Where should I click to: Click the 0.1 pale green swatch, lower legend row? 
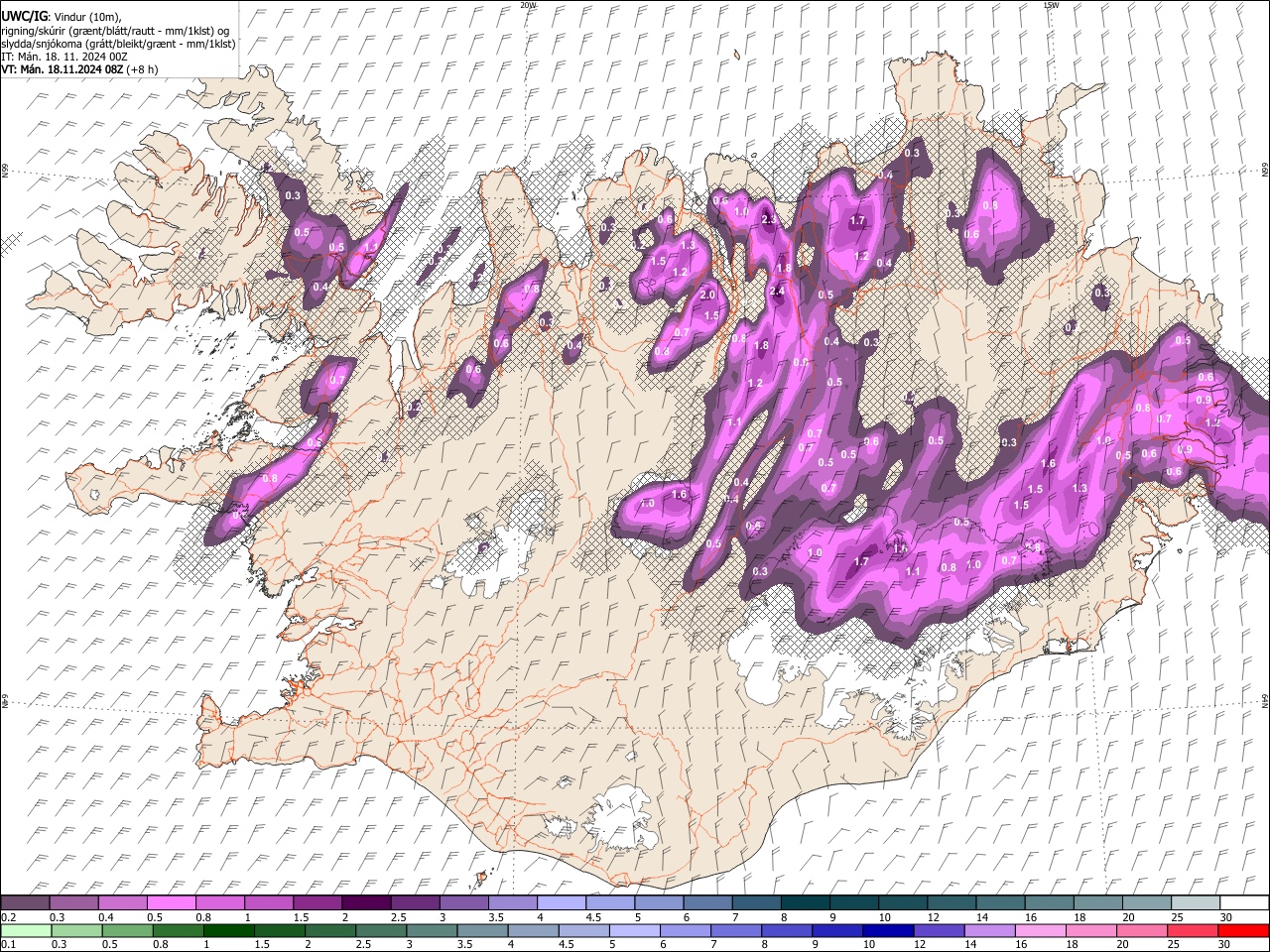pos(25,930)
